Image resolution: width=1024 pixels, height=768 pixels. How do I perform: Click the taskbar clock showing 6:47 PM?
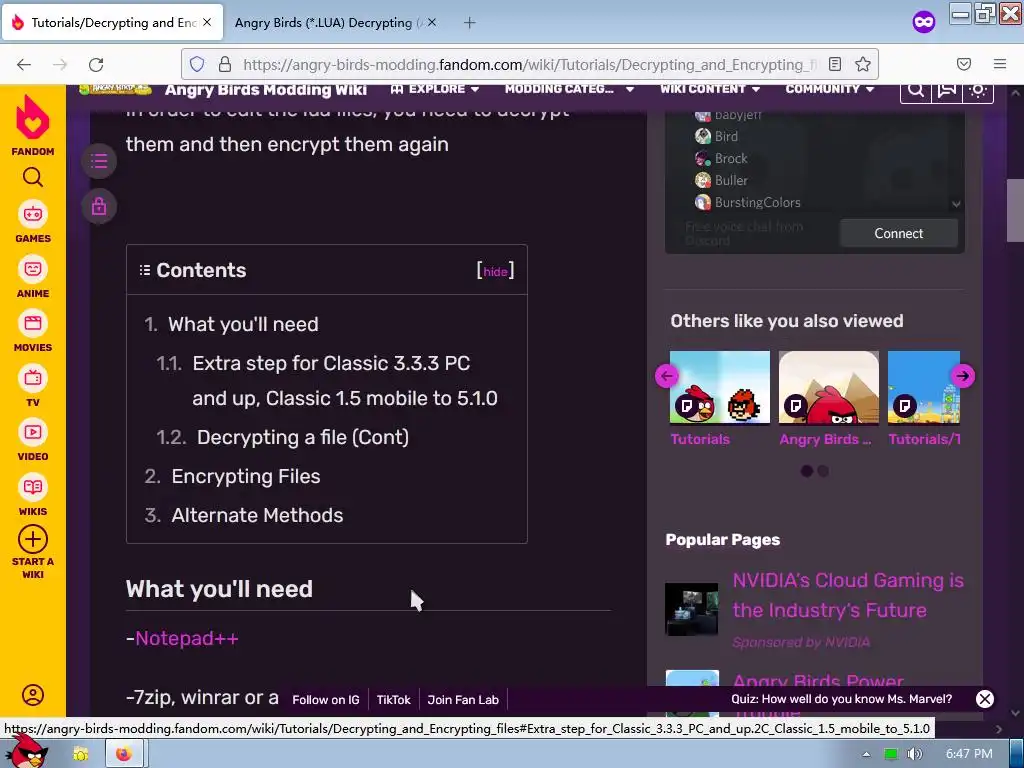tap(969, 754)
